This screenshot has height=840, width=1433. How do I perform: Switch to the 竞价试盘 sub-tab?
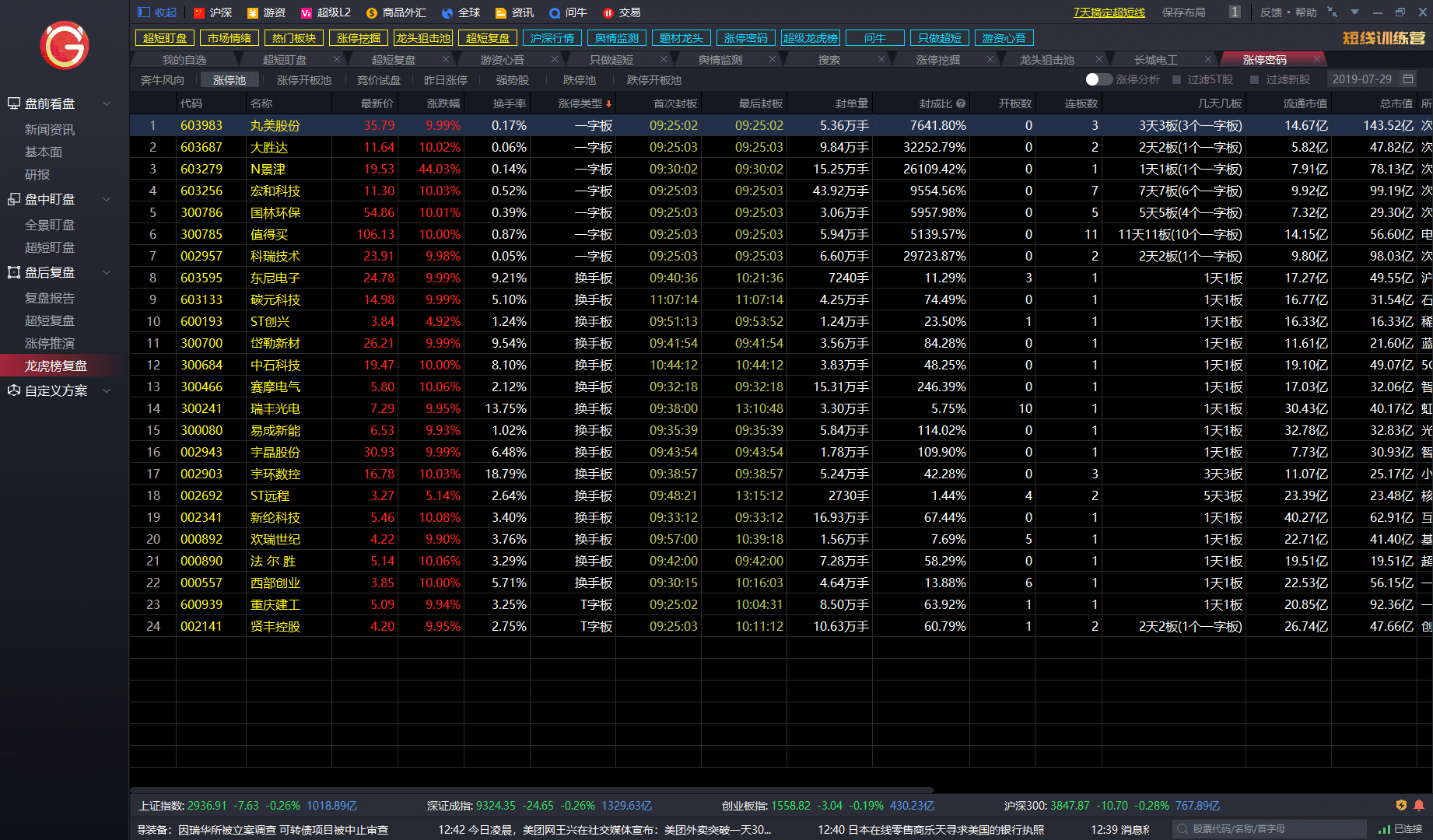(x=379, y=80)
